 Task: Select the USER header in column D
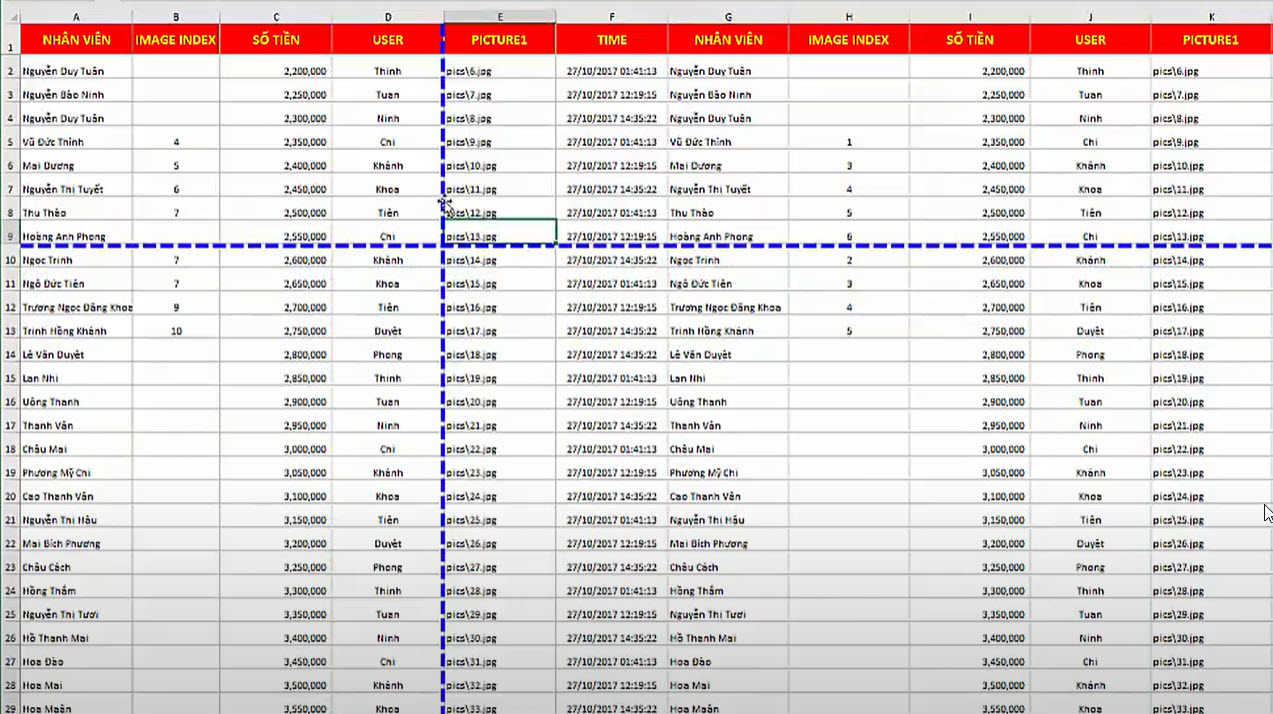point(388,40)
